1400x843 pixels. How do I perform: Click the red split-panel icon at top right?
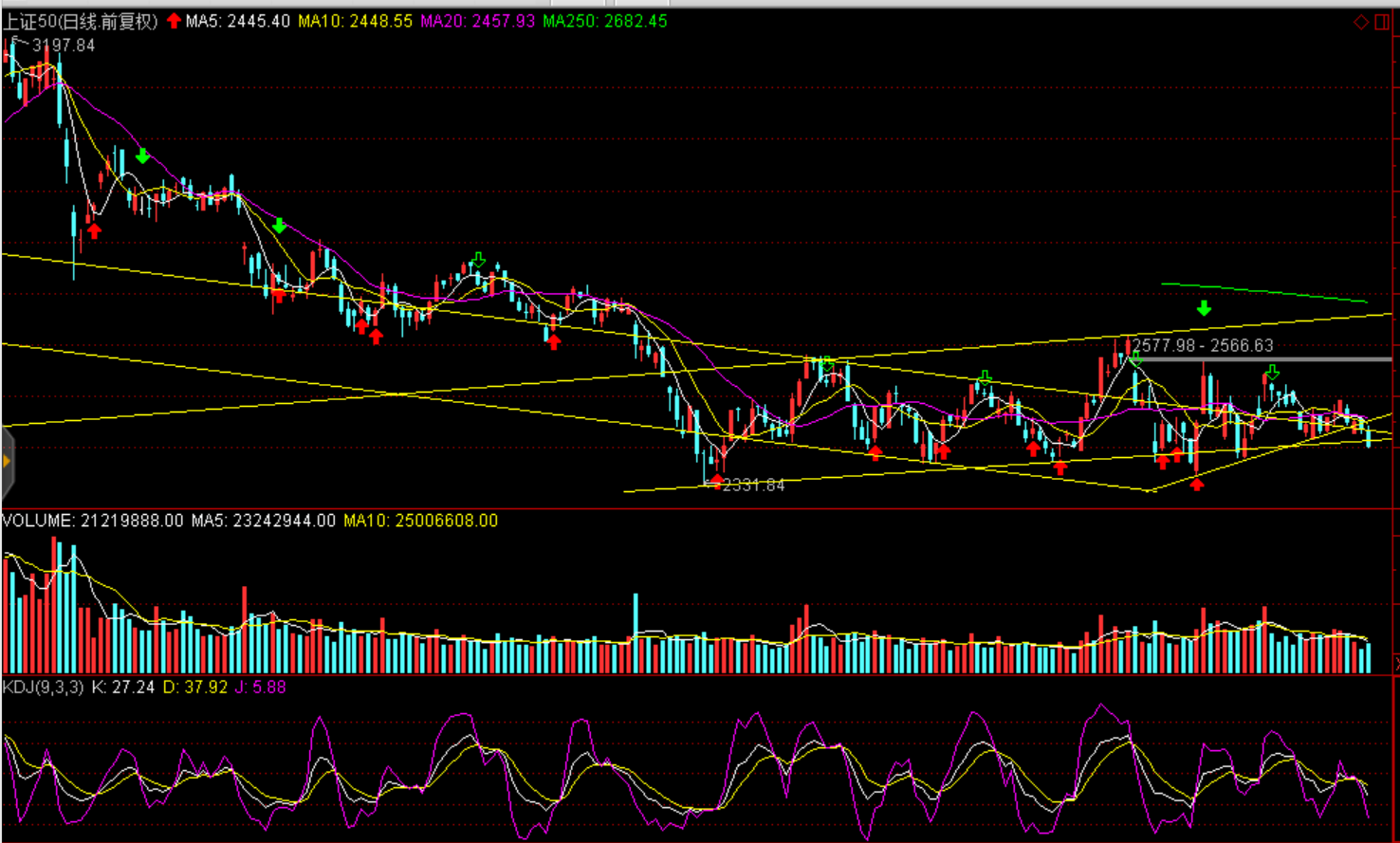[1381, 22]
